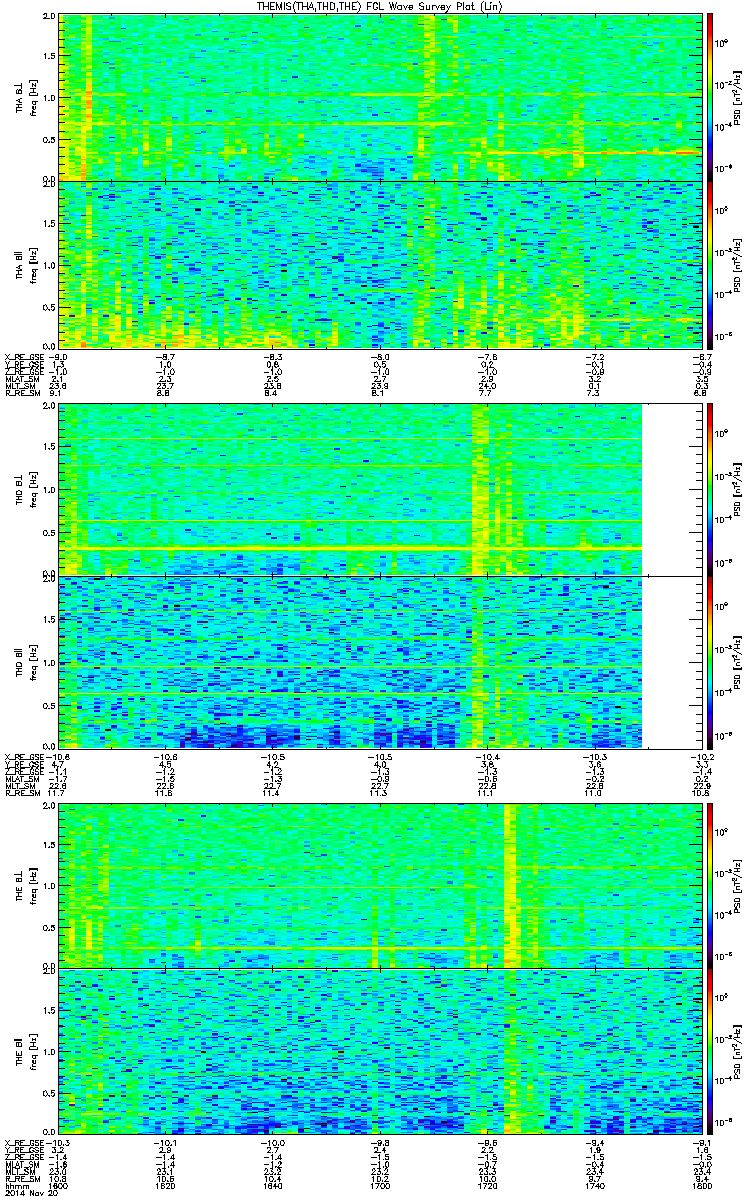
Task: Click the 1620 time tick label
Action: point(165,1185)
